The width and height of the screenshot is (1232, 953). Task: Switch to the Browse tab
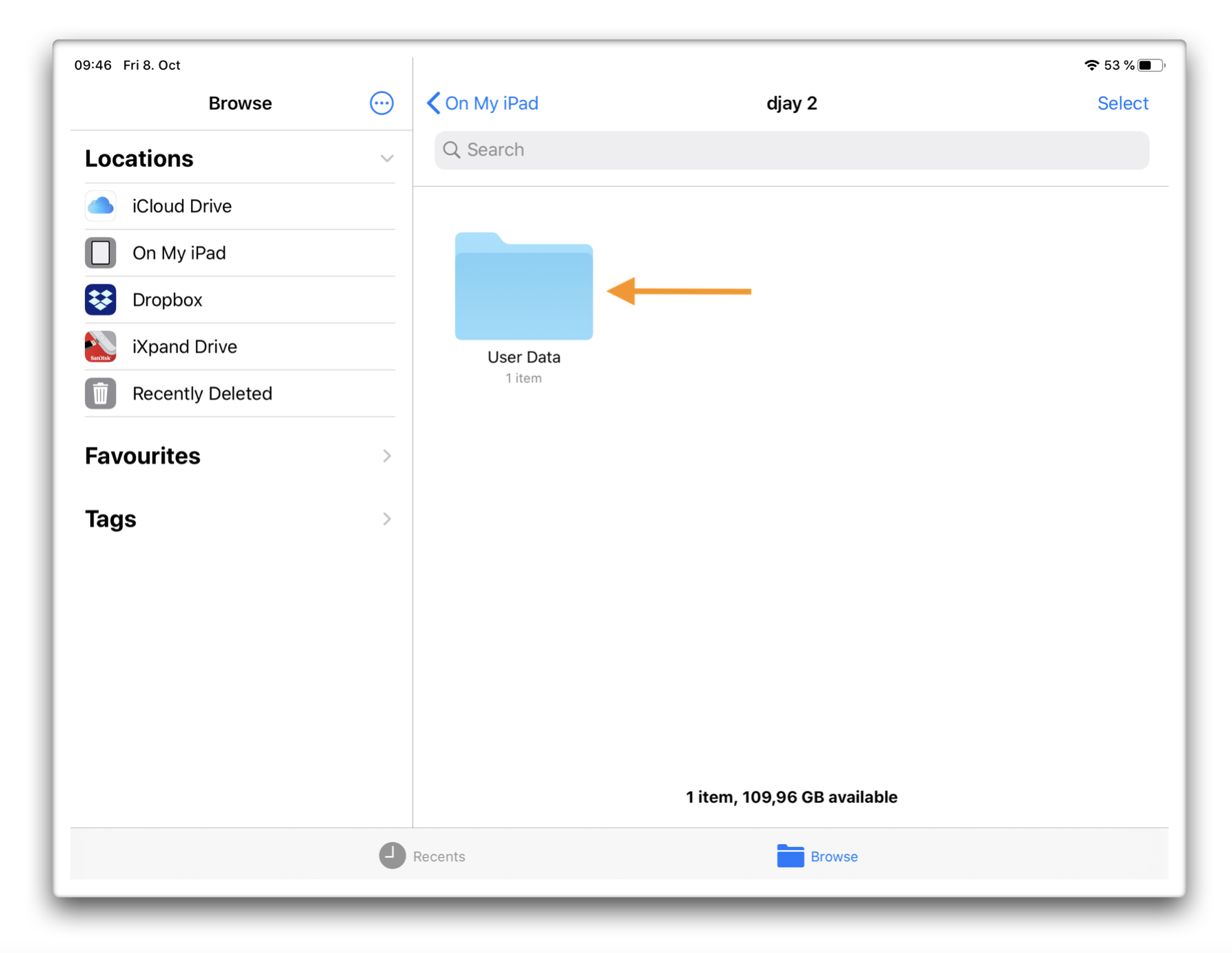point(817,856)
